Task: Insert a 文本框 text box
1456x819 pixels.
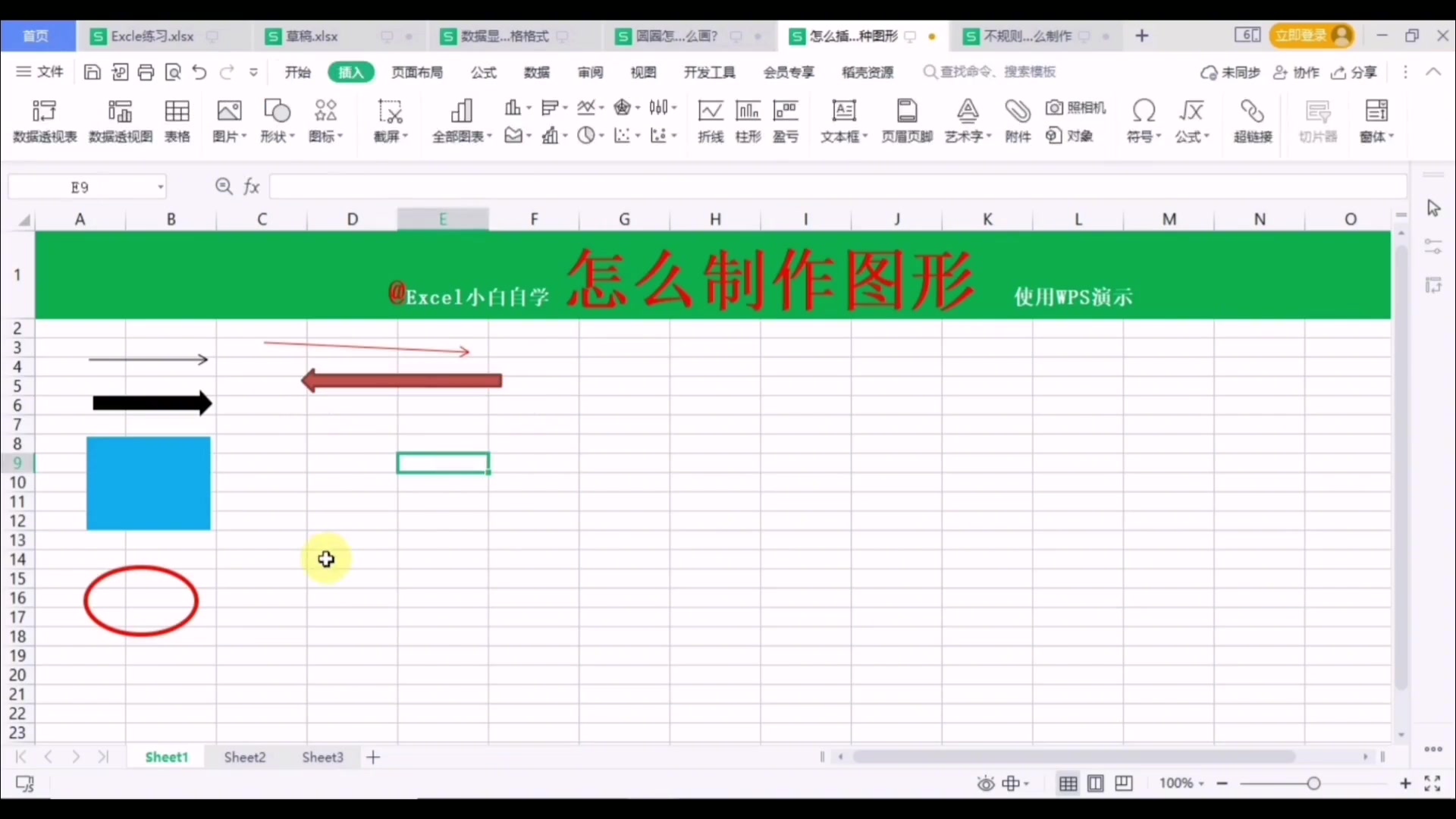Action: point(843,121)
